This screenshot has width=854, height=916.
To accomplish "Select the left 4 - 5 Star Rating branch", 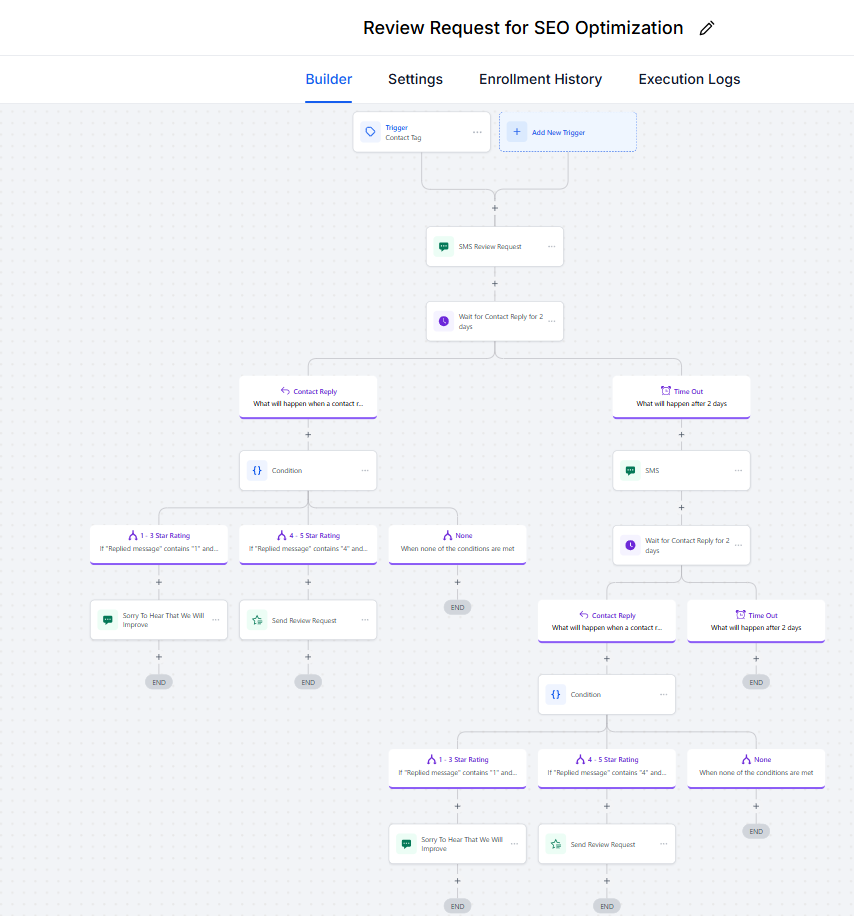I will (x=308, y=542).
